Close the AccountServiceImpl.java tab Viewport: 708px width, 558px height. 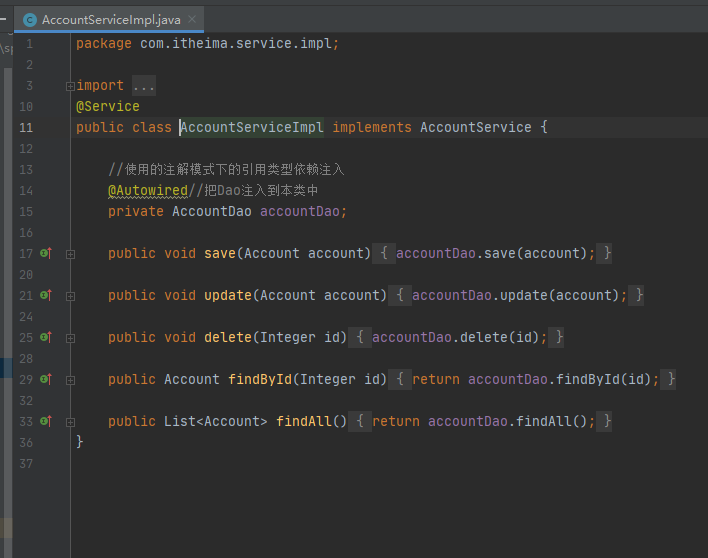(192, 19)
